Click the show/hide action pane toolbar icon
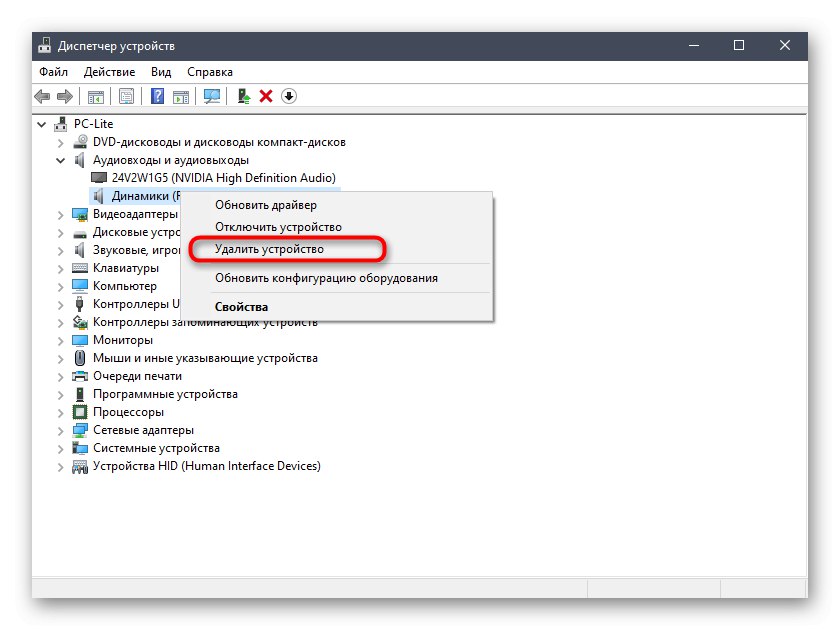Image resolution: width=840 pixels, height=630 pixels. pos(181,96)
